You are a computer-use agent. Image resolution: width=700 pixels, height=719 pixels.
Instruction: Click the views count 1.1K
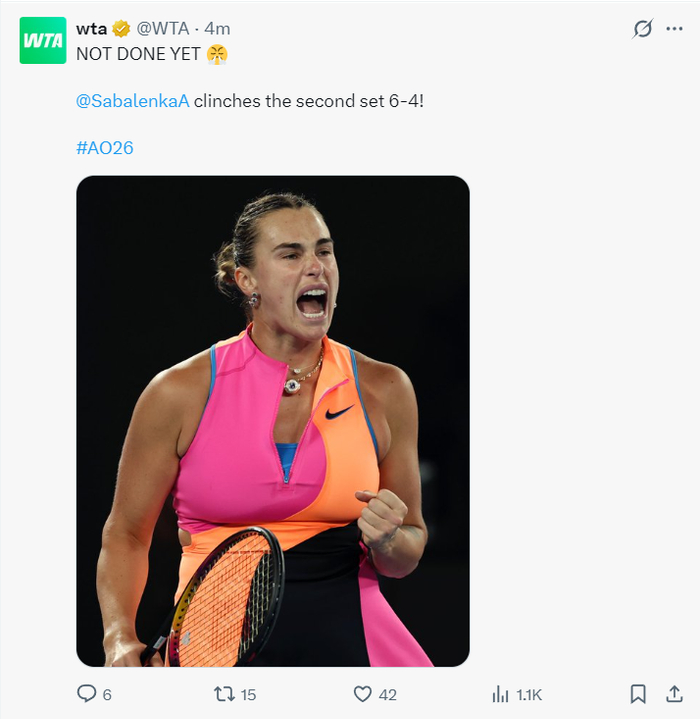(528, 695)
